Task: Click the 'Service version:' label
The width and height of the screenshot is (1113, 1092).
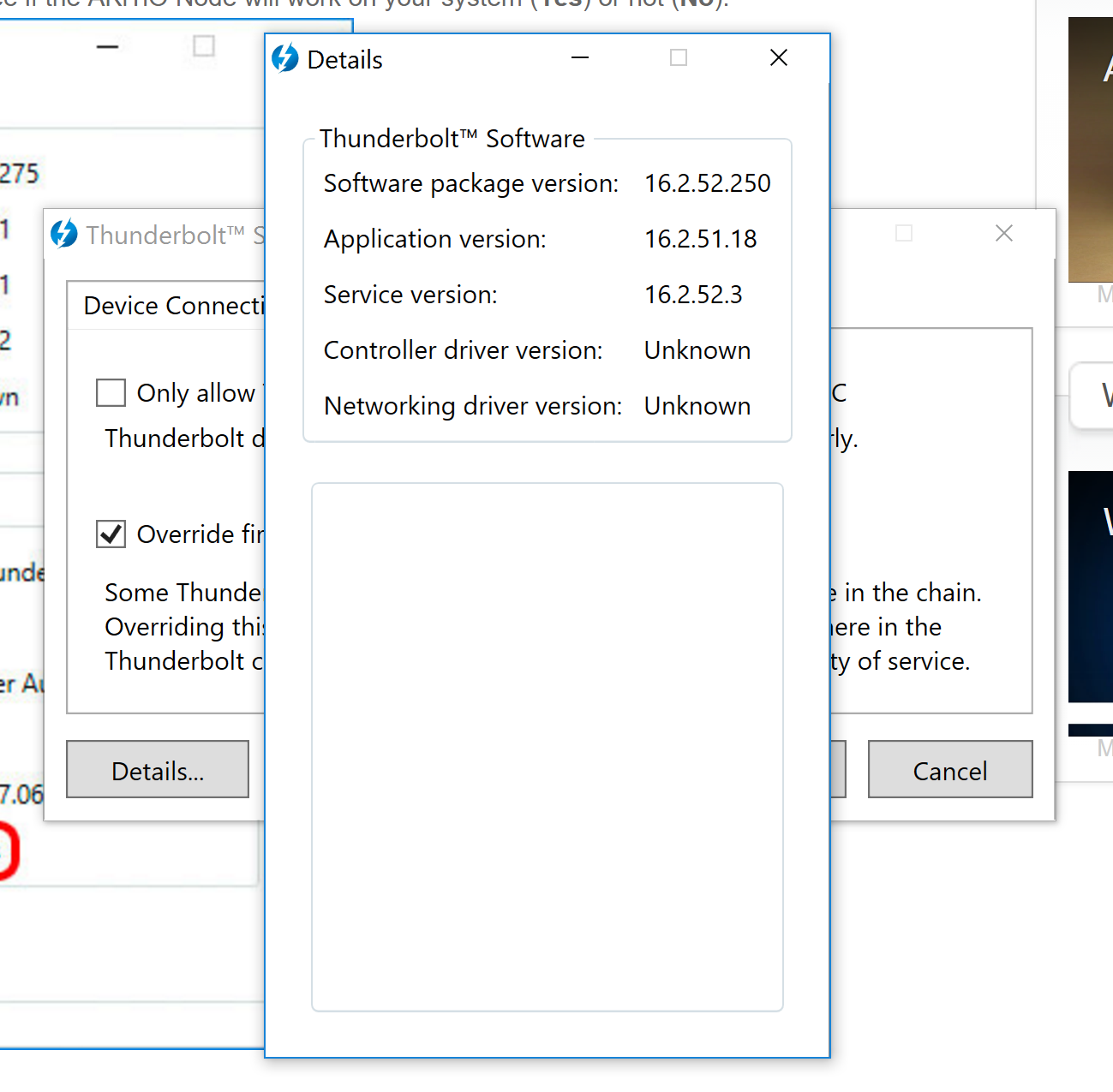Action: tap(410, 295)
